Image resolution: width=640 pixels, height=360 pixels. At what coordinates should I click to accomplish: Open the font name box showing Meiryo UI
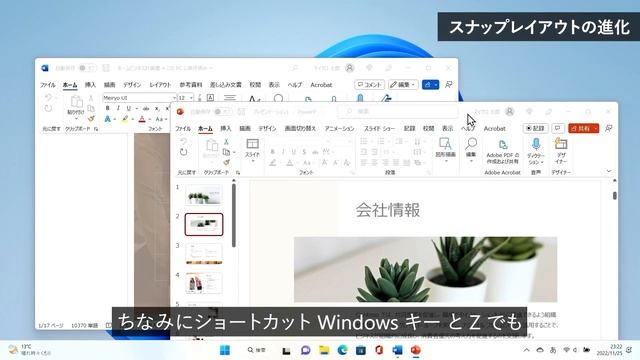pos(139,98)
